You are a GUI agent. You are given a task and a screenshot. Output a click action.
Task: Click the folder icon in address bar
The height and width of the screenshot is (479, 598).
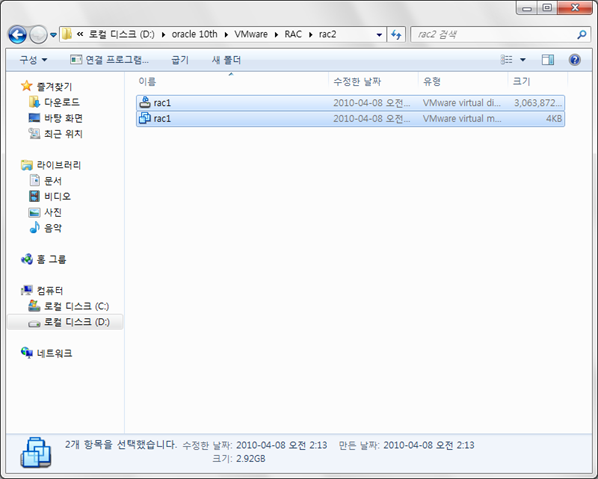click(x=67, y=34)
